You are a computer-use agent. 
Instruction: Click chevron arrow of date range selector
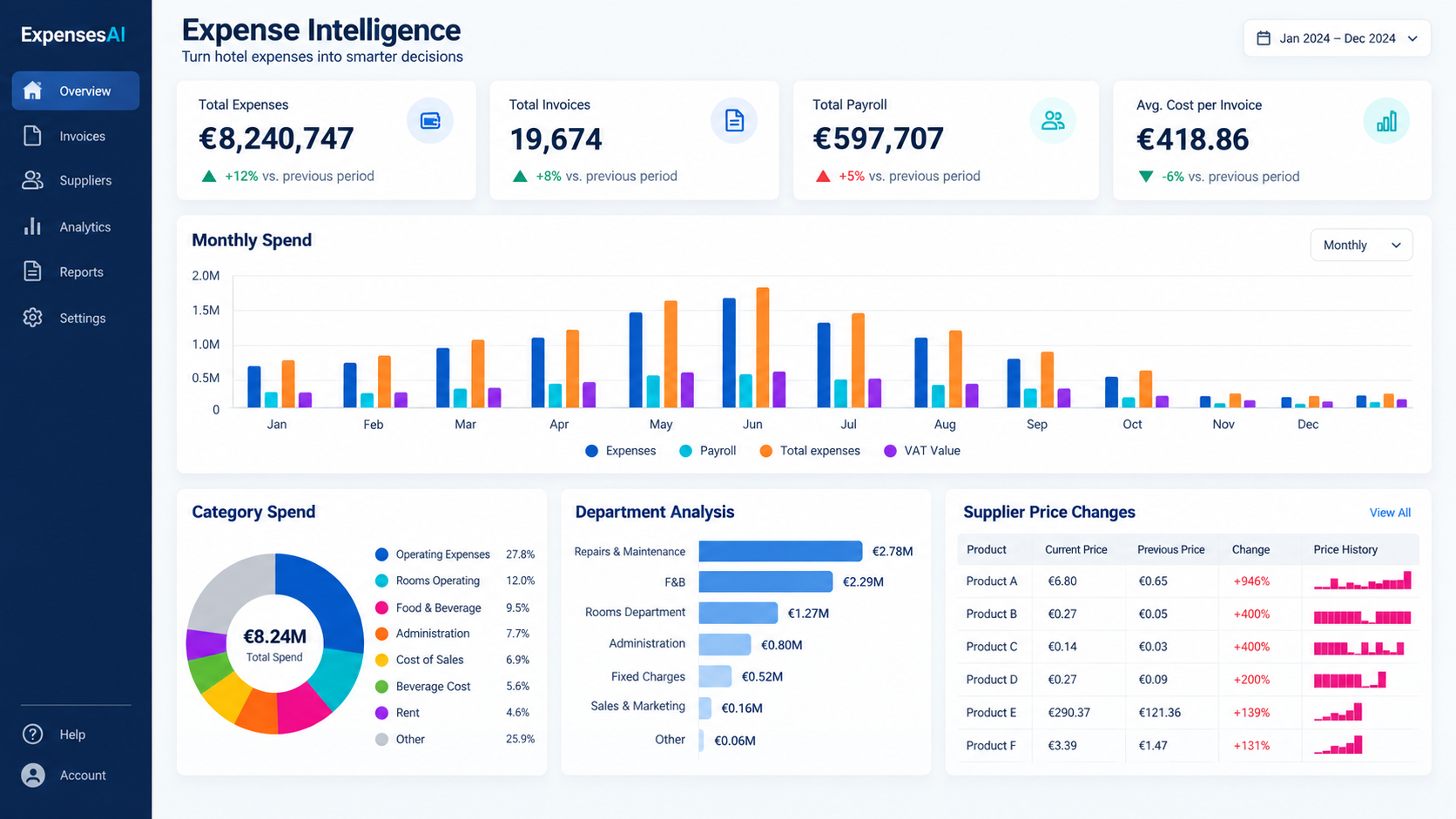point(1412,38)
